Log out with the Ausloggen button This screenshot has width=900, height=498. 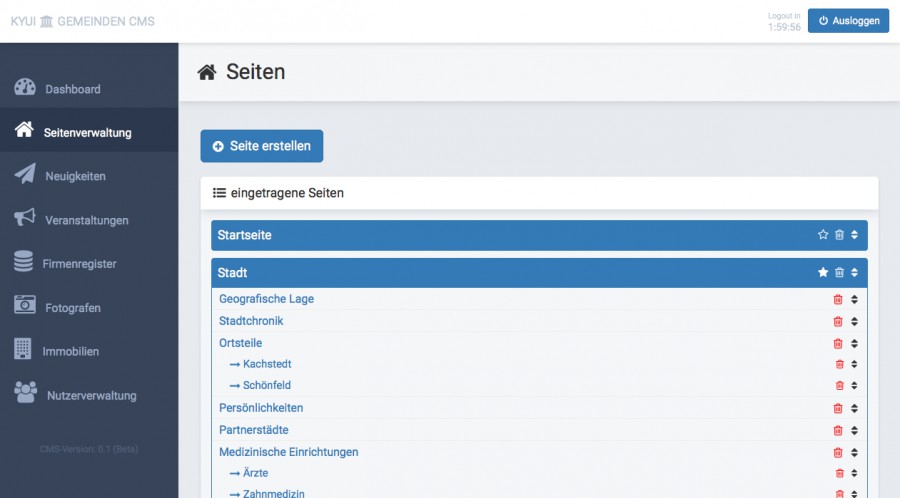[847, 20]
